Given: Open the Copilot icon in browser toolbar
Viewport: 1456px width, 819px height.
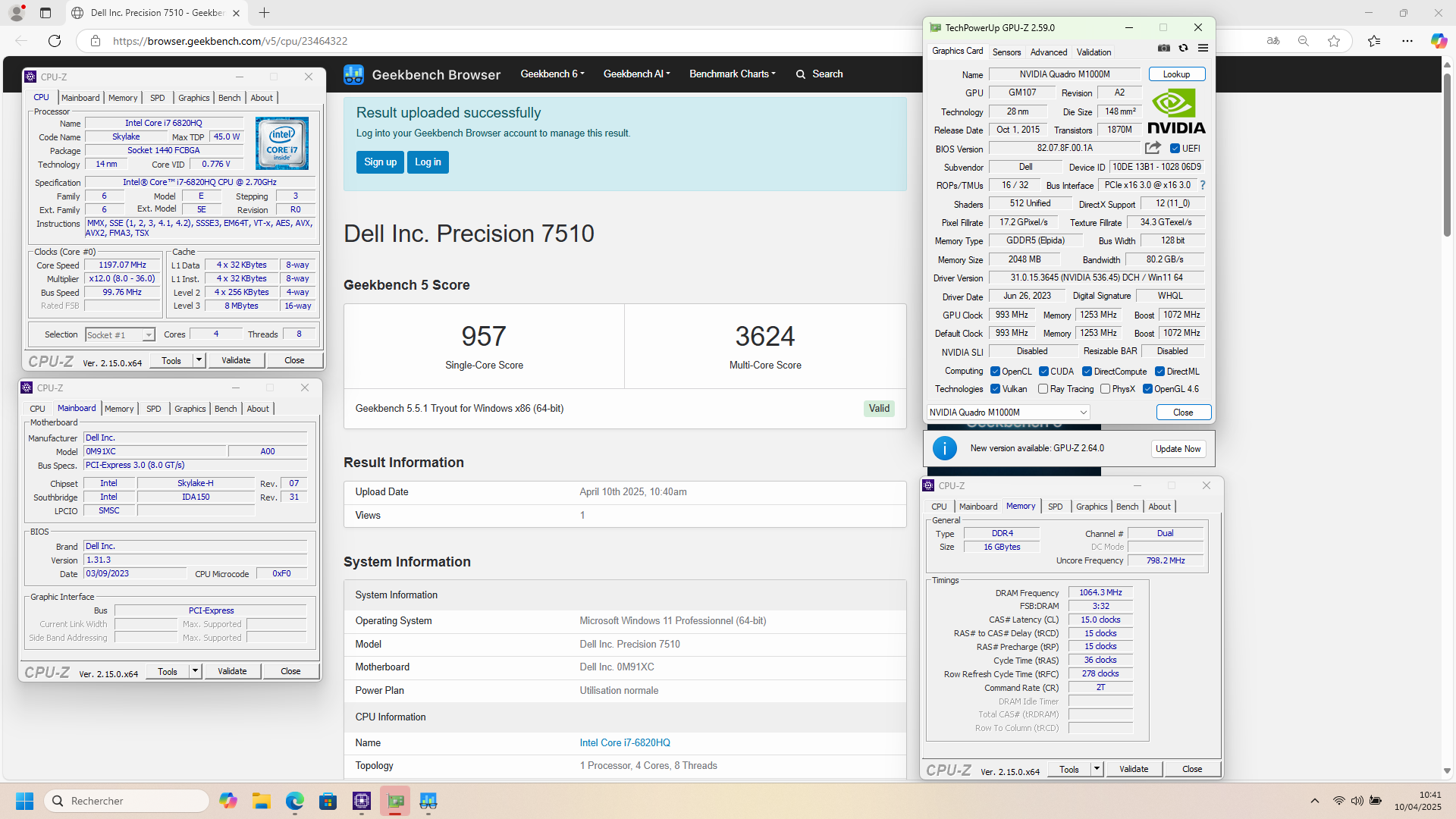Looking at the screenshot, I should (1438, 41).
